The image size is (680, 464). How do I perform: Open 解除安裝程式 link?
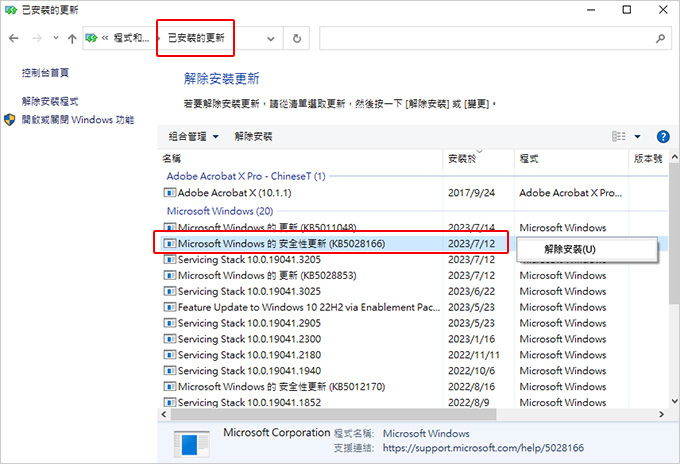click(50, 101)
